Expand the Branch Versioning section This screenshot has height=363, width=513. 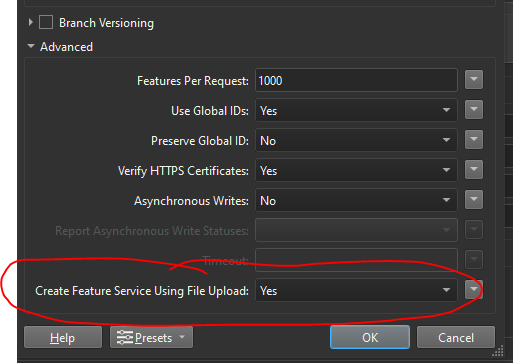coord(31,22)
